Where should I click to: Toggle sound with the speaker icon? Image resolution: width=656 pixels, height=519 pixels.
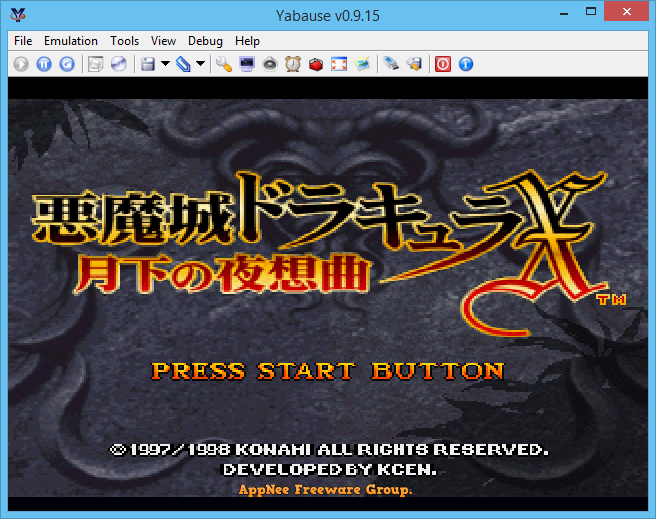[270, 64]
